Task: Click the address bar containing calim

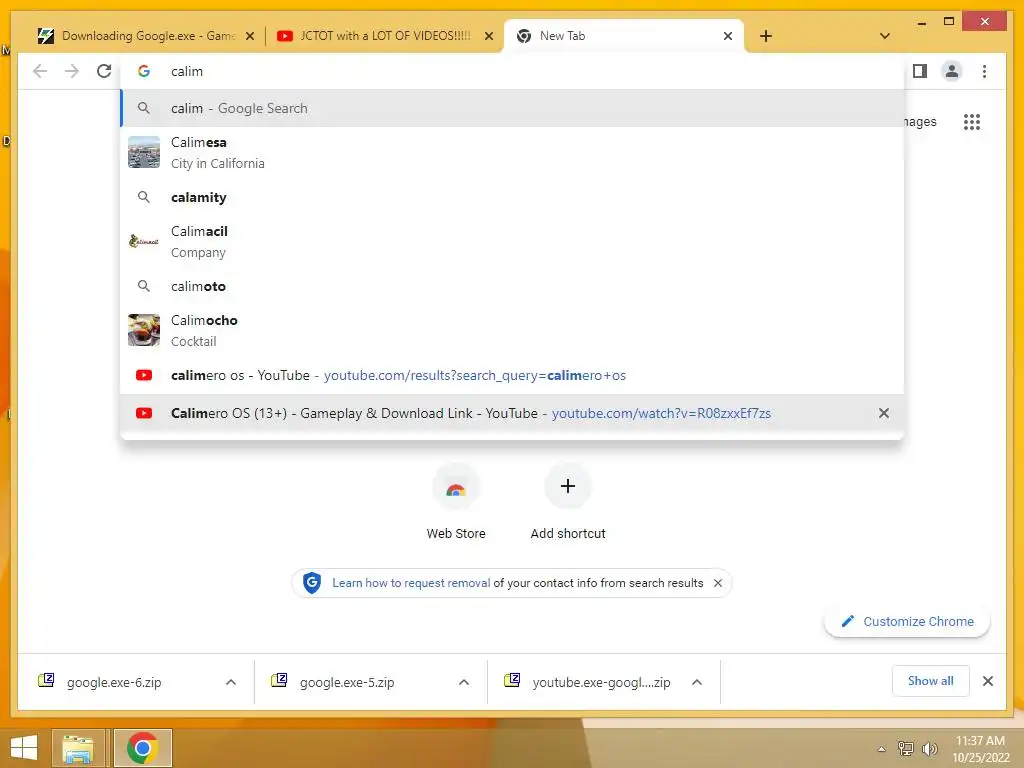Action: point(512,71)
